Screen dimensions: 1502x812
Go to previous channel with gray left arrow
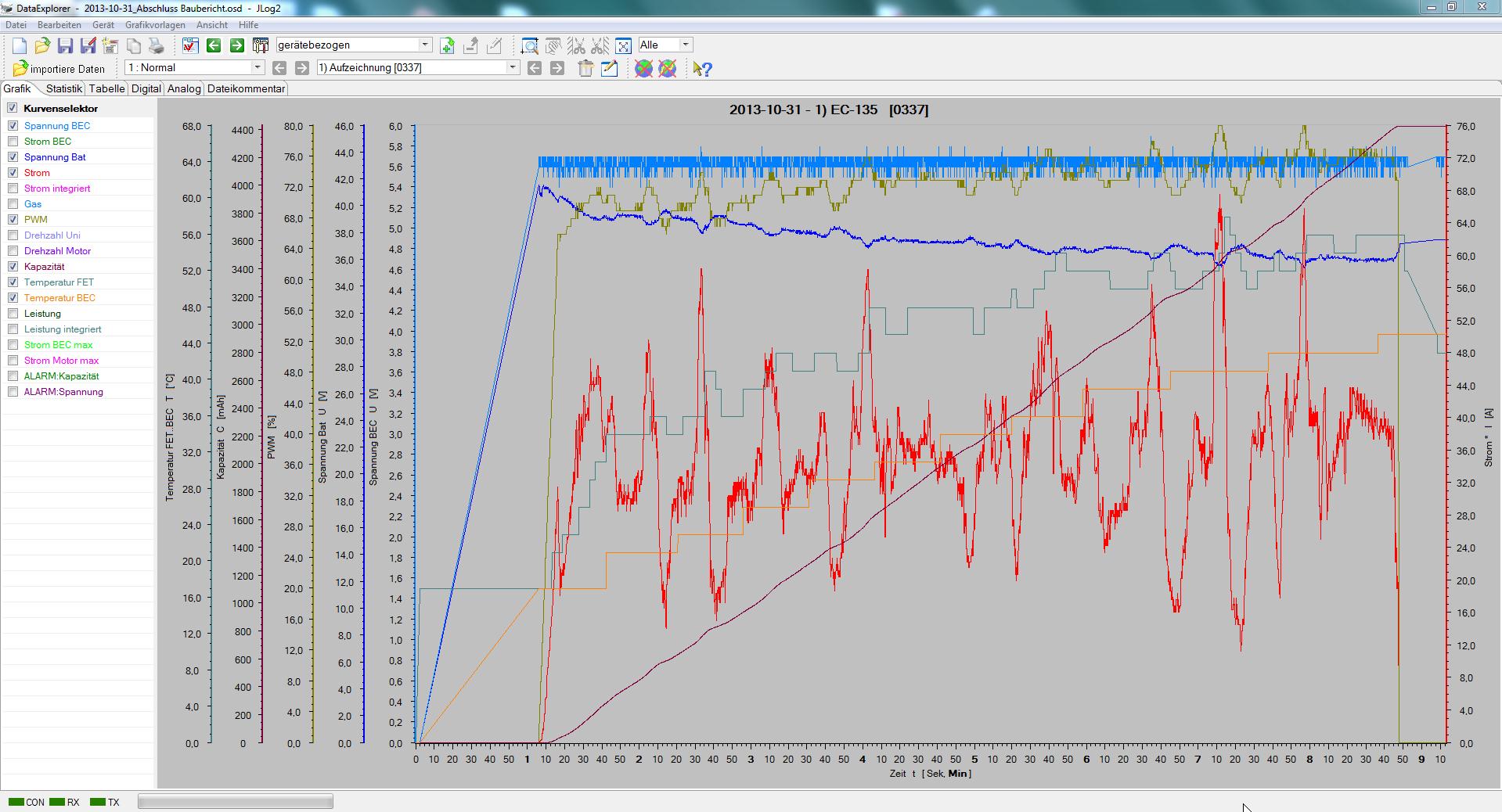[279, 68]
